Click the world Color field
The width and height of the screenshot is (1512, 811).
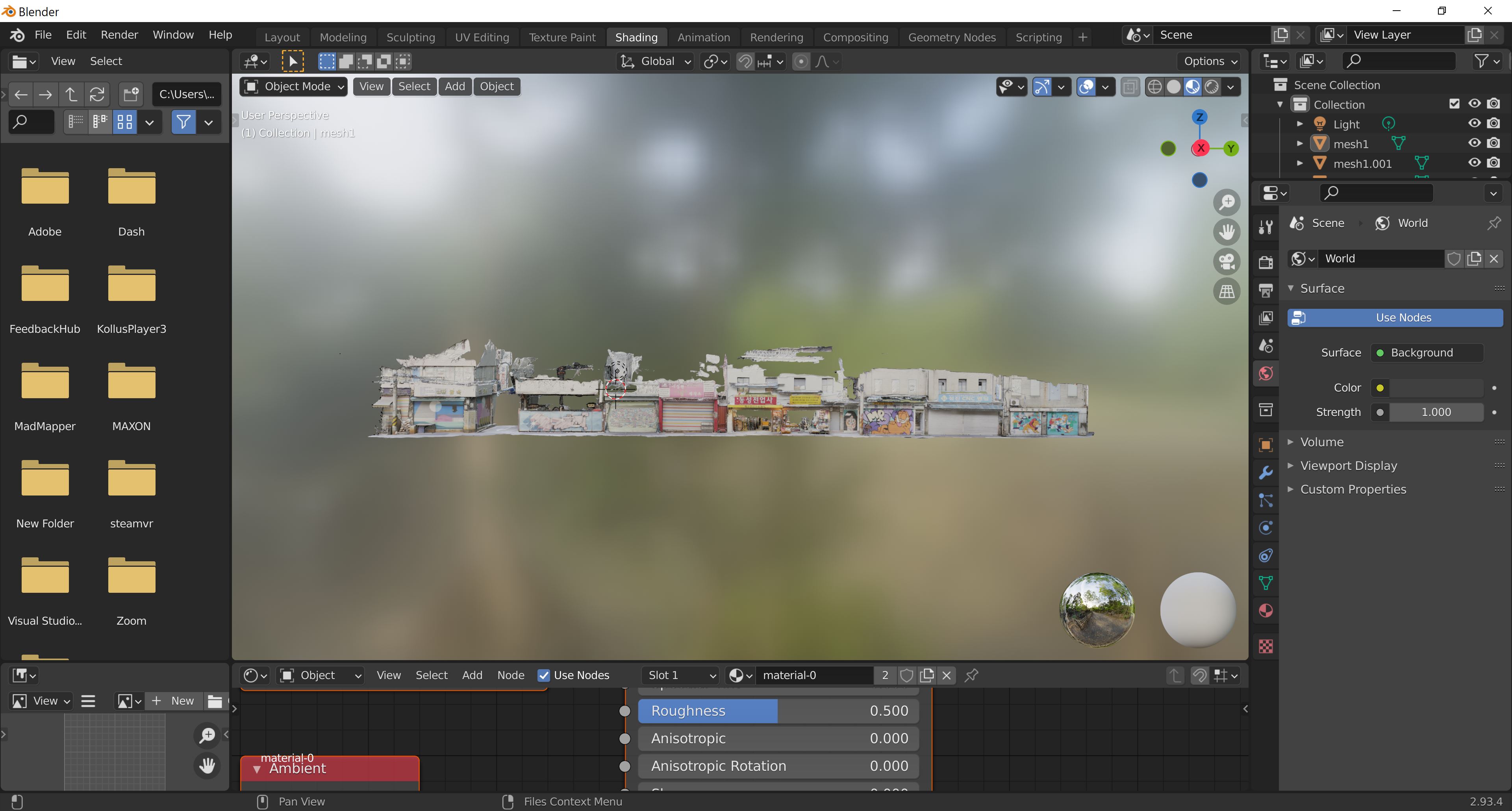tap(1436, 388)
